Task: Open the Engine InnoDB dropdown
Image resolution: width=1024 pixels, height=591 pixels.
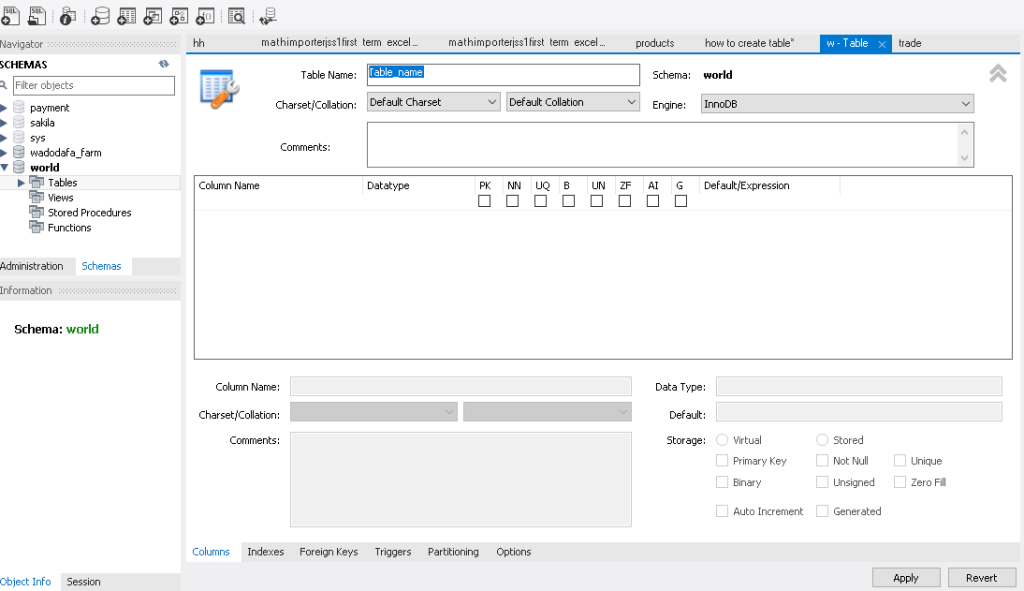Action: coord(838,104)
